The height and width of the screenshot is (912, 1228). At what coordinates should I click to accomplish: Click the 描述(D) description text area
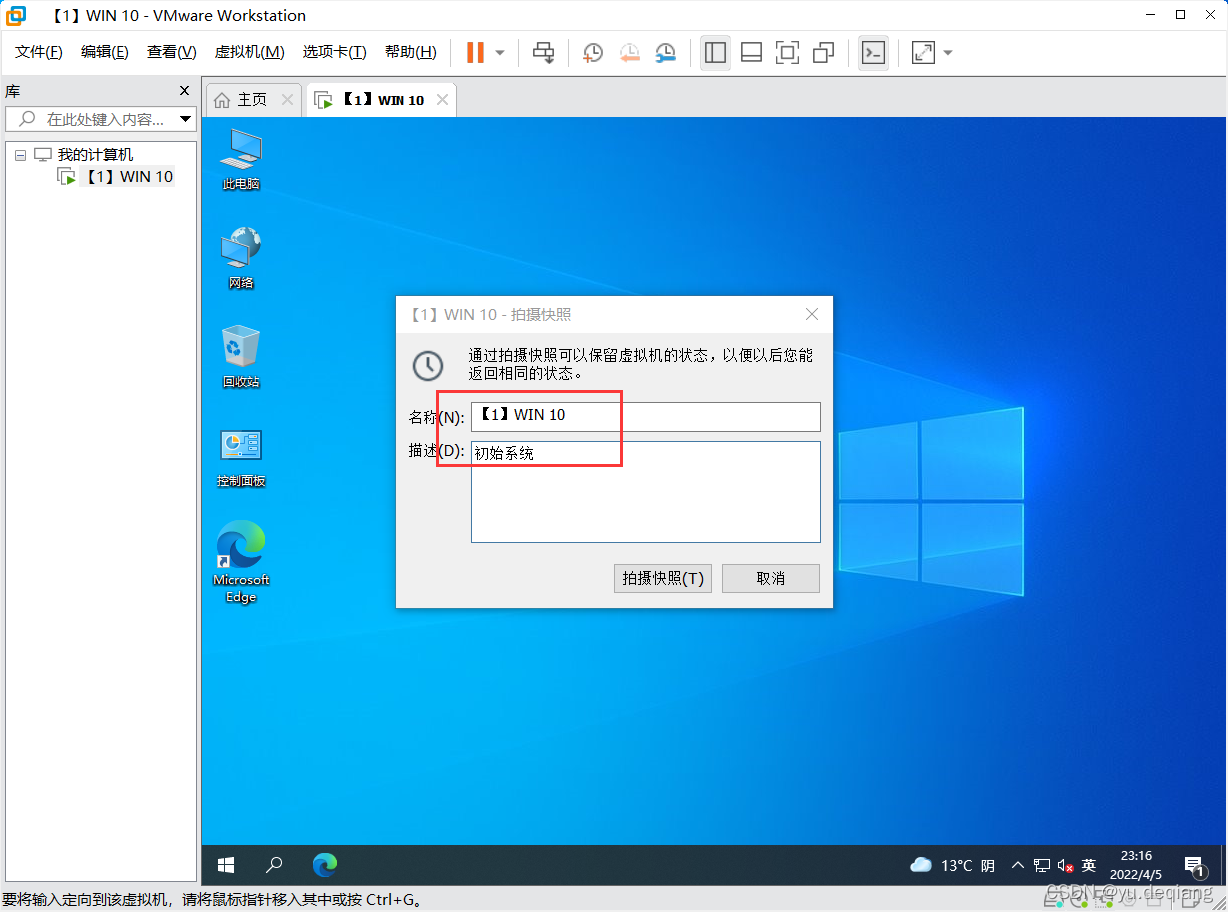click(645, 492)
